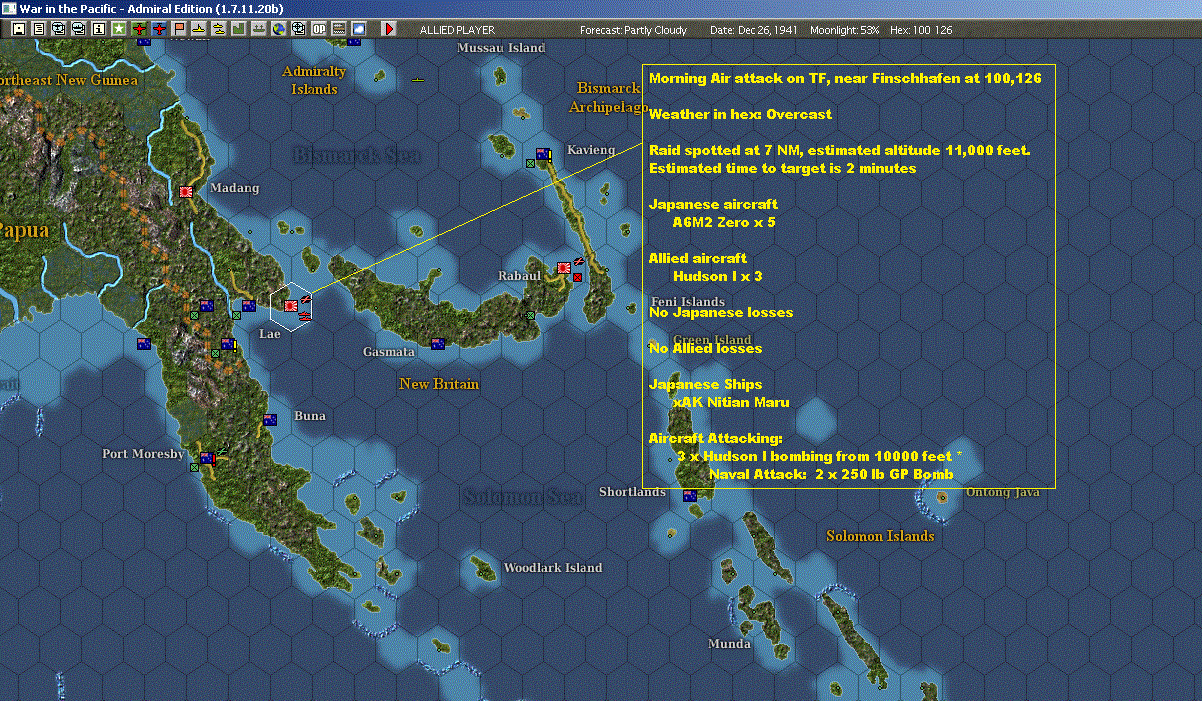The width and height of the screenshot is (1202, 701).
Task: Click the single yellow ship toolbar icon
Action: pos(200,30)
